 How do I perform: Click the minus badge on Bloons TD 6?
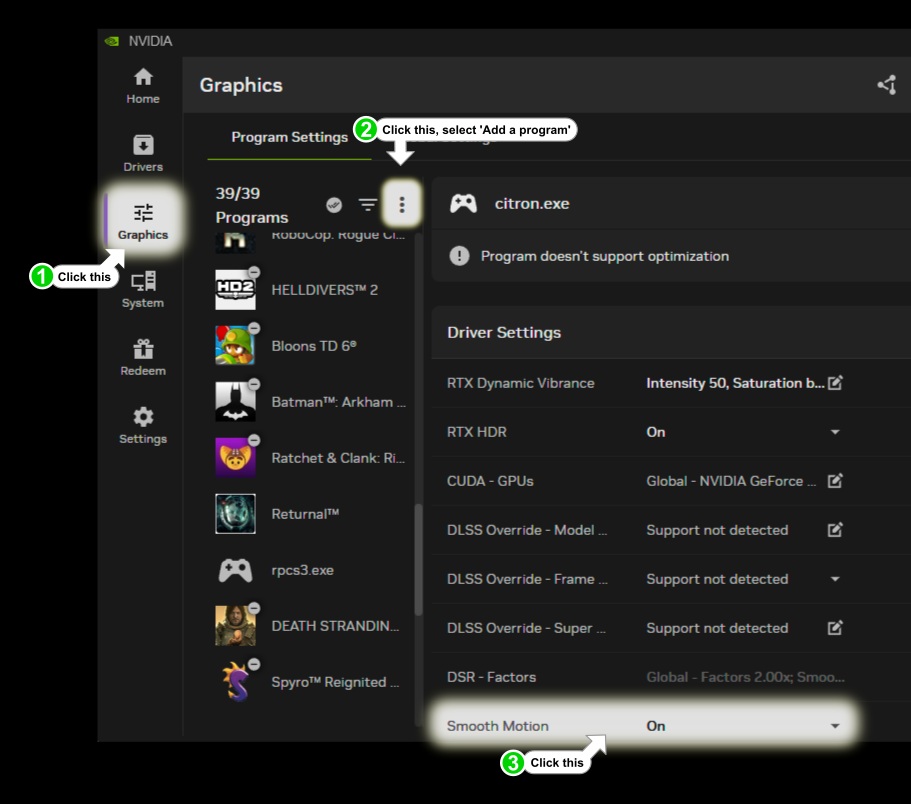point(254,328)
